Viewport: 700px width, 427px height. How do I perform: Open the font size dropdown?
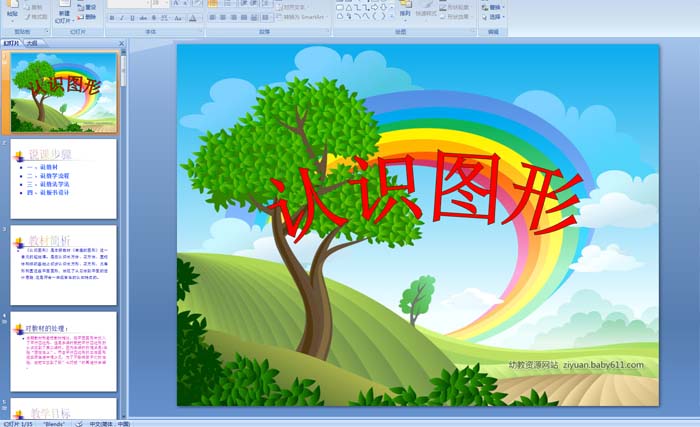[167, 3]
